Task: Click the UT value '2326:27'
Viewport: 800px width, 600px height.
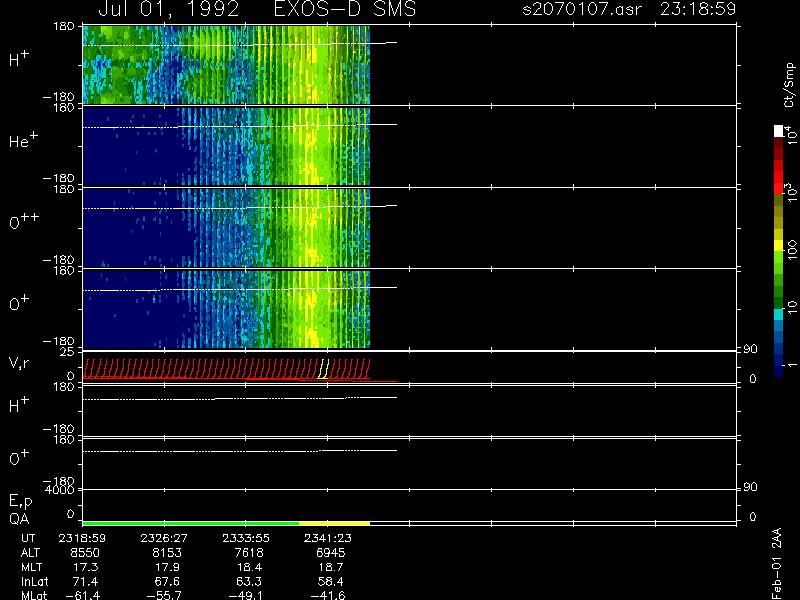Action: [164, 538]
